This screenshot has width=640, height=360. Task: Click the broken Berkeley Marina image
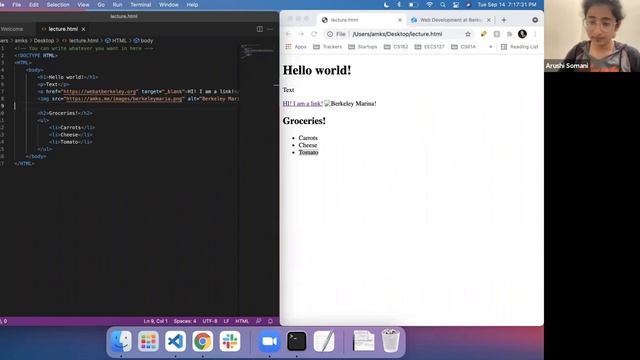[351, 104]
